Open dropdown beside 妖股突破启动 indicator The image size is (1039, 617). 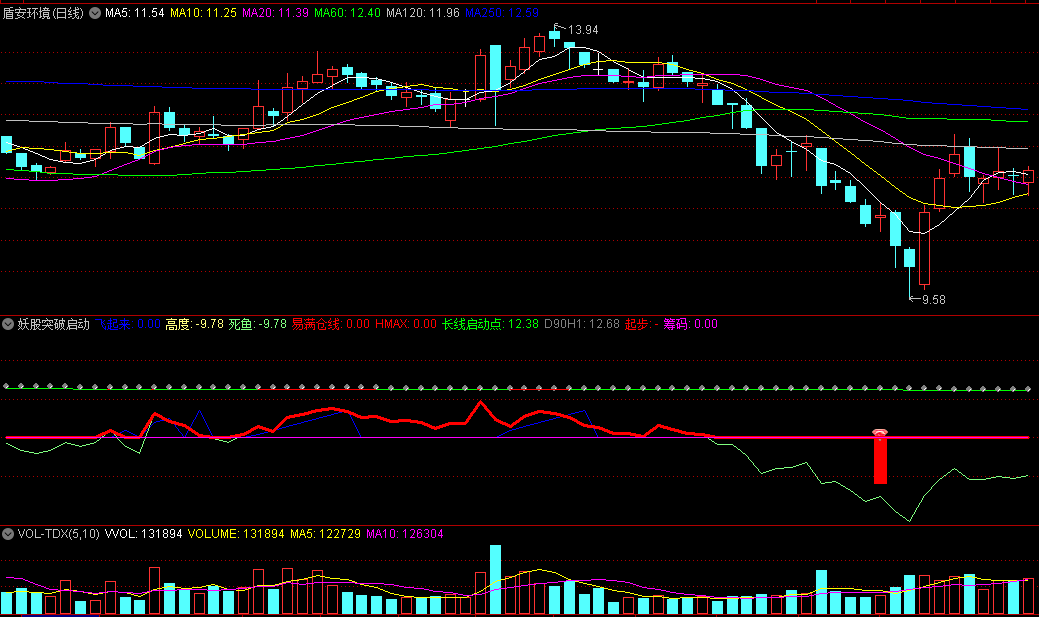pos(8,324)
